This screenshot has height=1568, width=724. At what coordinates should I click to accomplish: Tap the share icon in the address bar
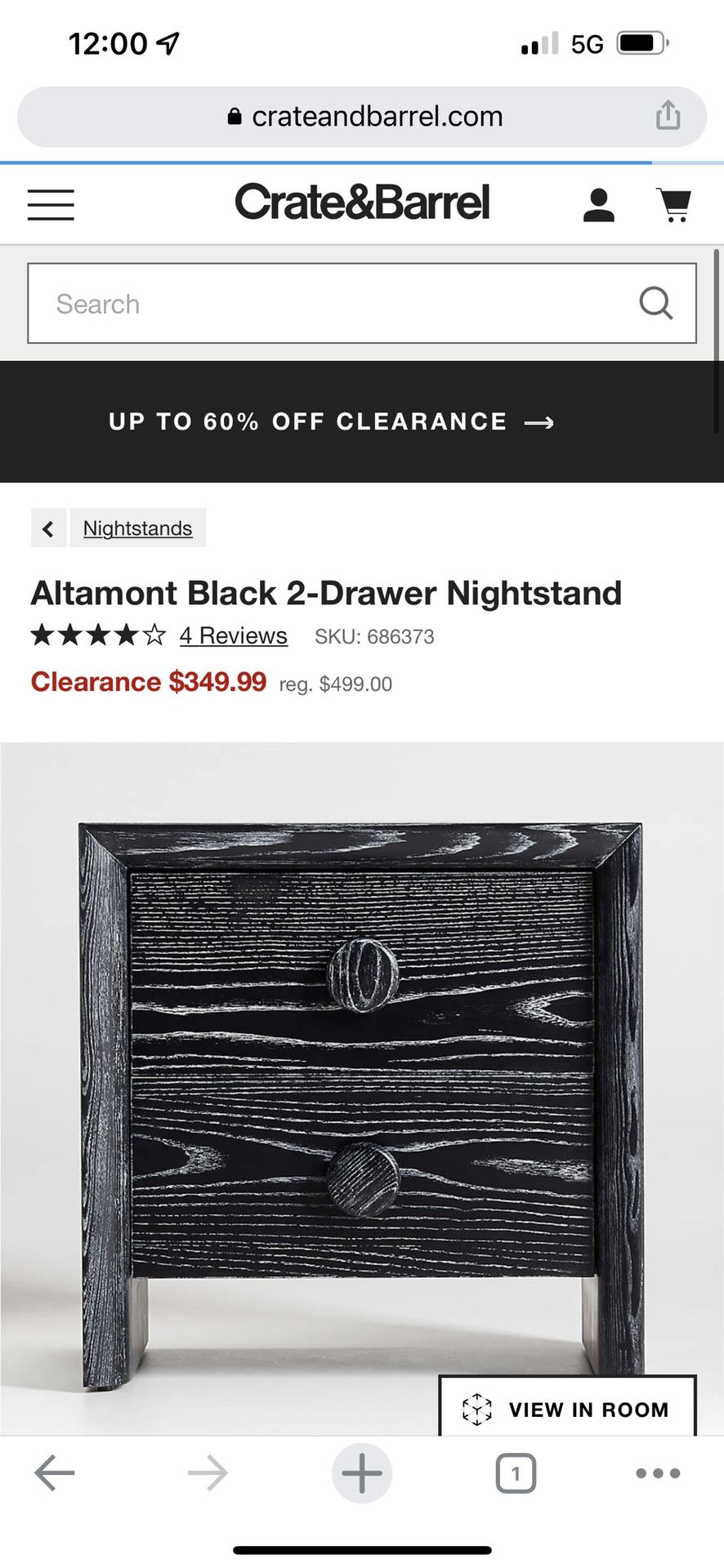tap(669, 115)
